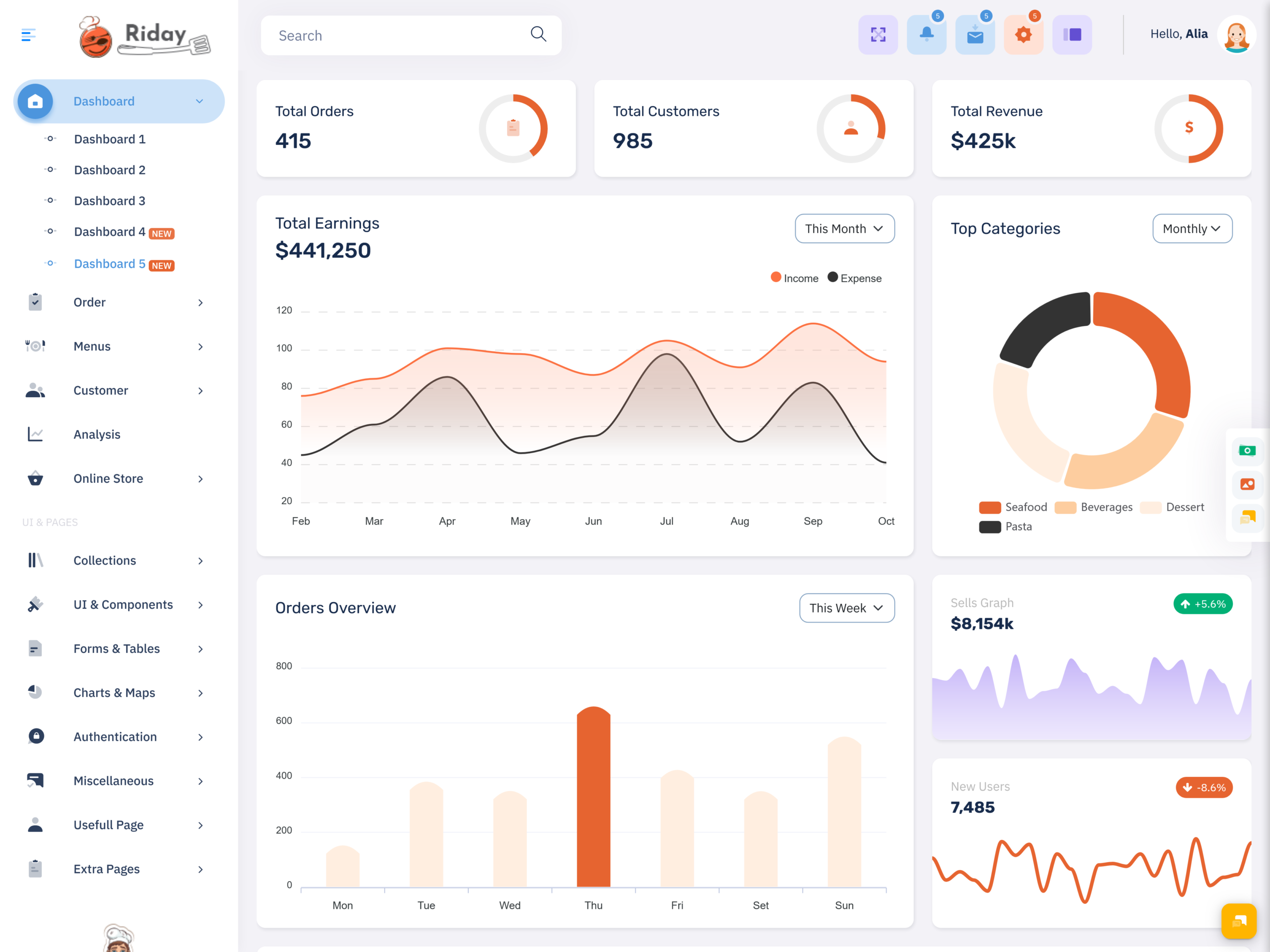Click the Total Customers progress ring
Viewport: 1270px width, 952px height.
[x=851, y=128]
